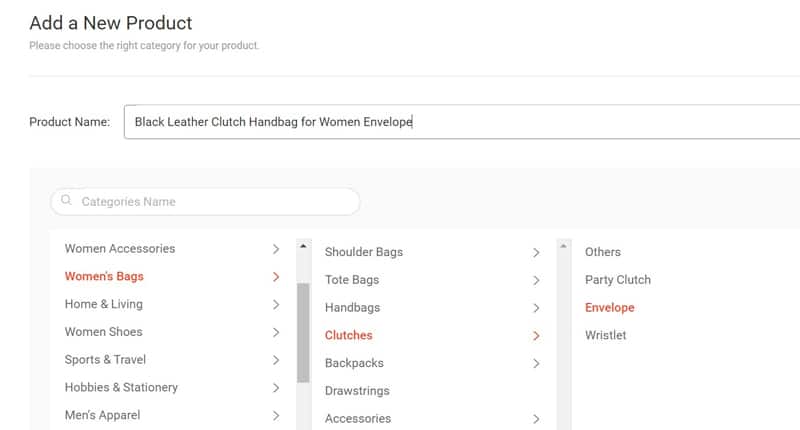Click the search magnifier icon
The image size is (800, 430).
coord(66,201)
